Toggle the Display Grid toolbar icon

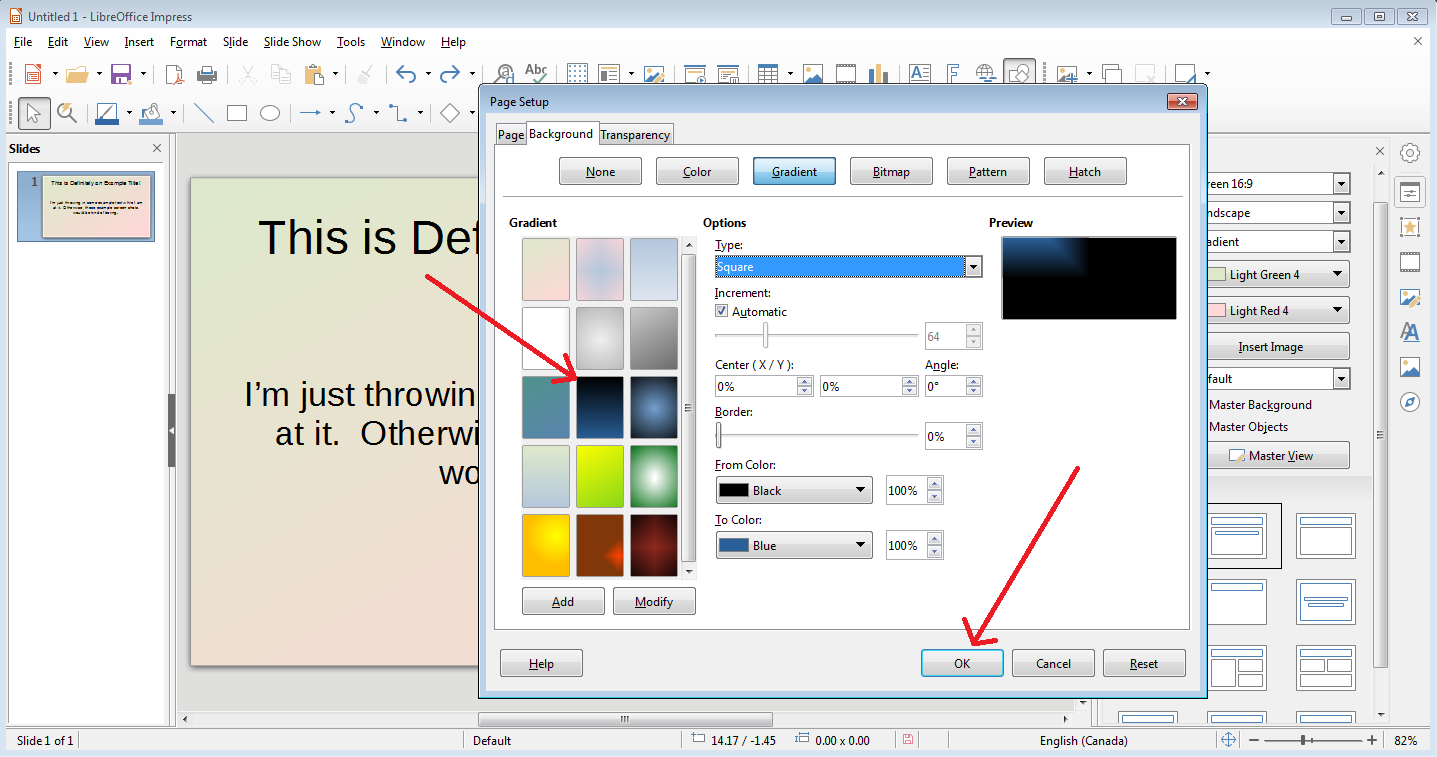tap(577, 74)
